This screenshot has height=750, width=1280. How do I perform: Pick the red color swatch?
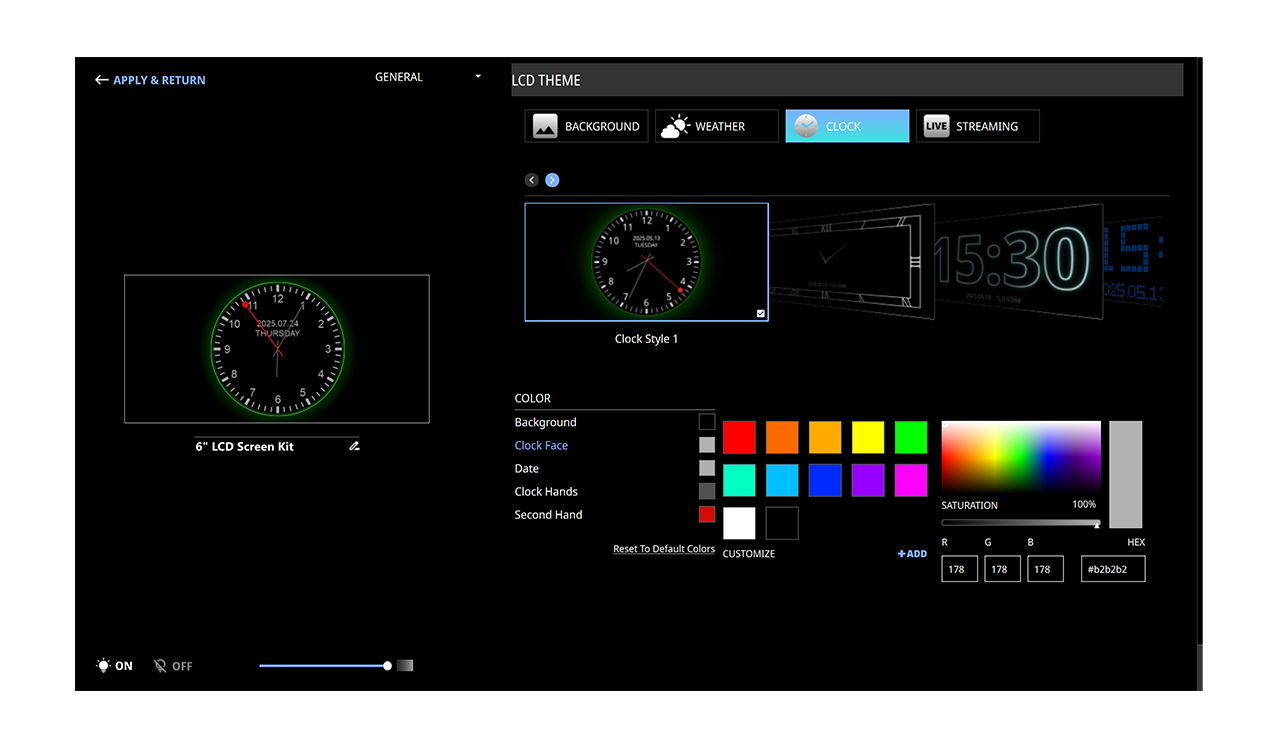pos(740,438)
